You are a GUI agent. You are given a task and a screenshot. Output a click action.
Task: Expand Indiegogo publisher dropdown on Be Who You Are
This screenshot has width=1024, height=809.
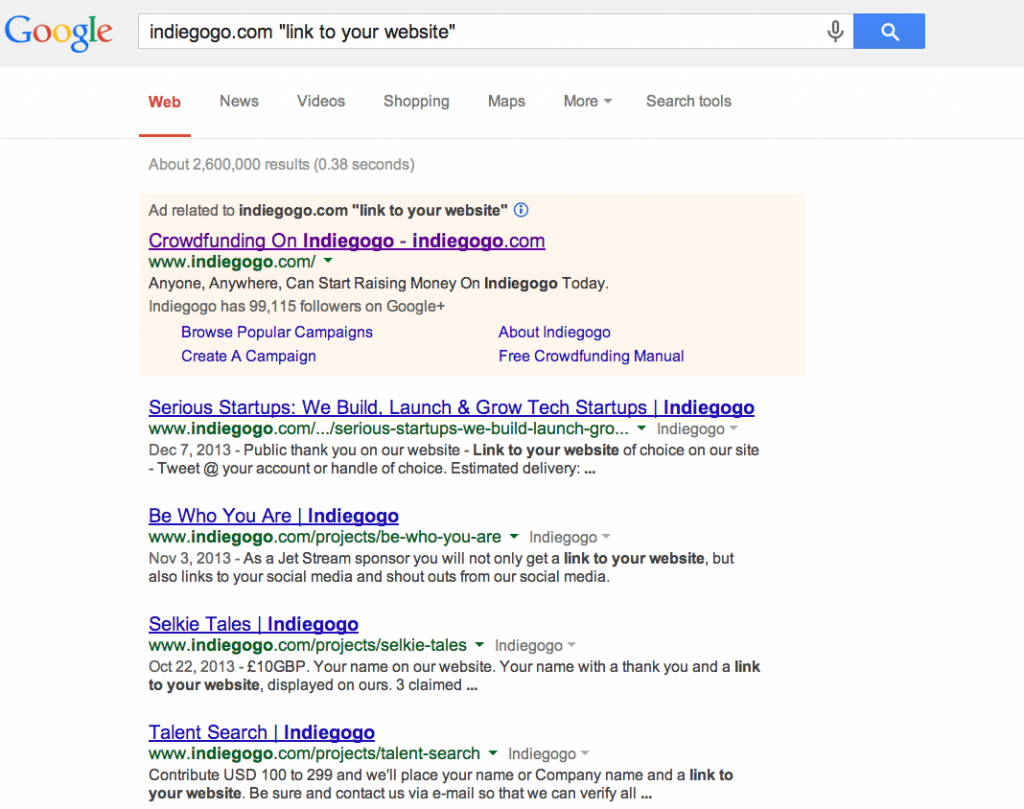(569, 537)
